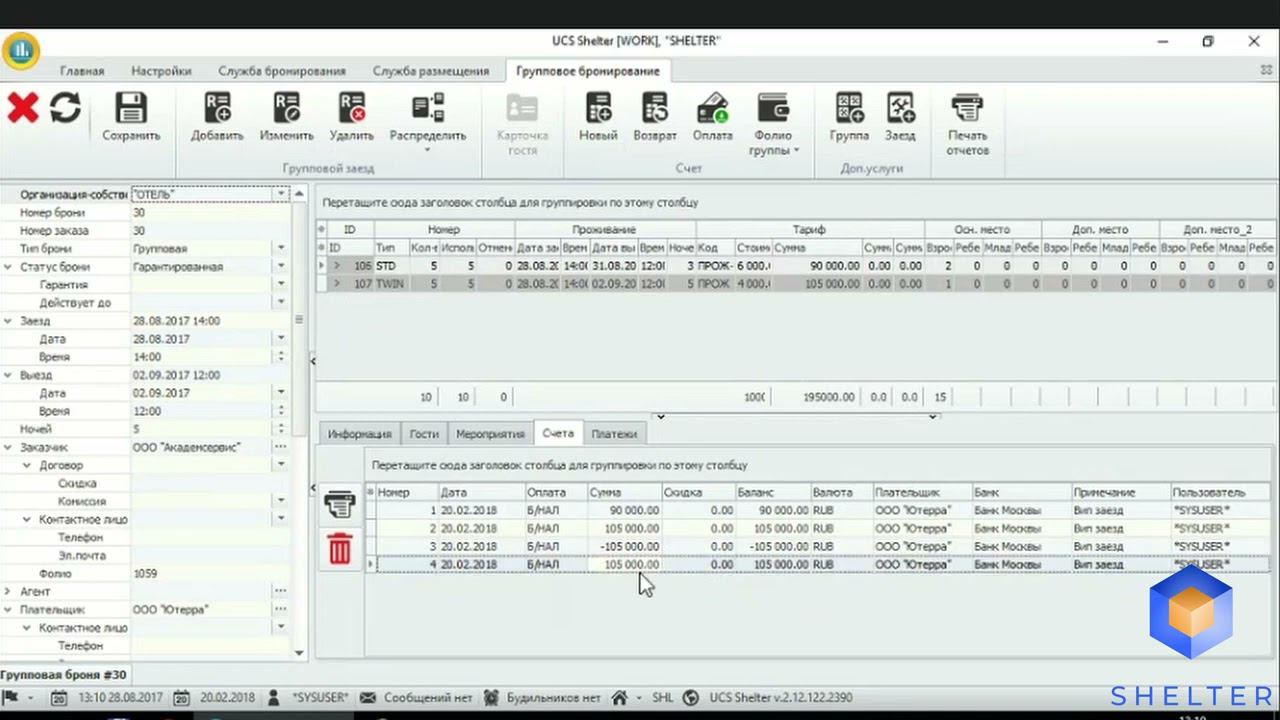Image resolution: width=1280 pixels, height=720 pixels.
Task: Click the Групповая бронь #30 bottom tab
Action: [x=64, y=675]
